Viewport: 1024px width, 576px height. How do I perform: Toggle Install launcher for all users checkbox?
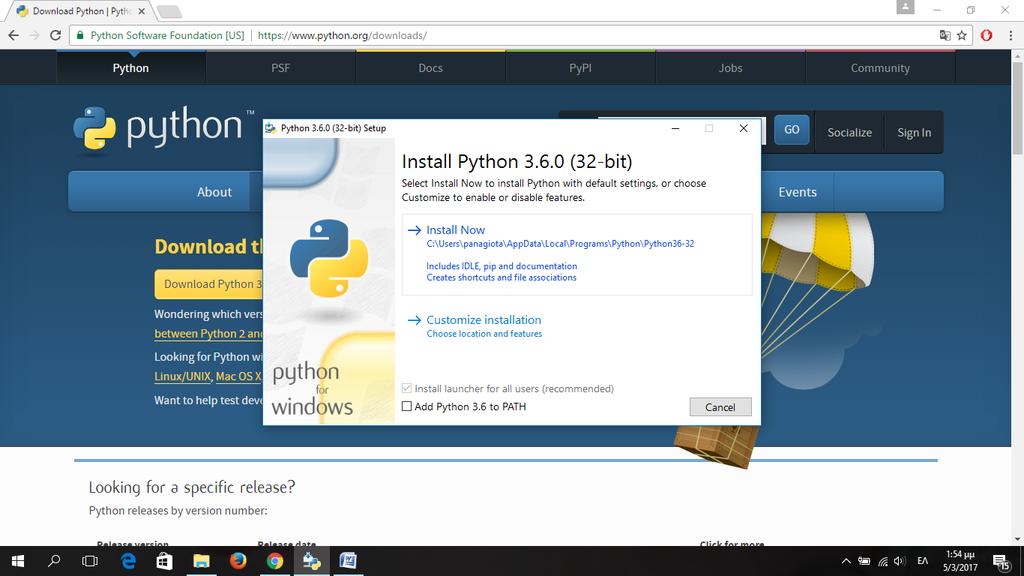pos(407,389)
